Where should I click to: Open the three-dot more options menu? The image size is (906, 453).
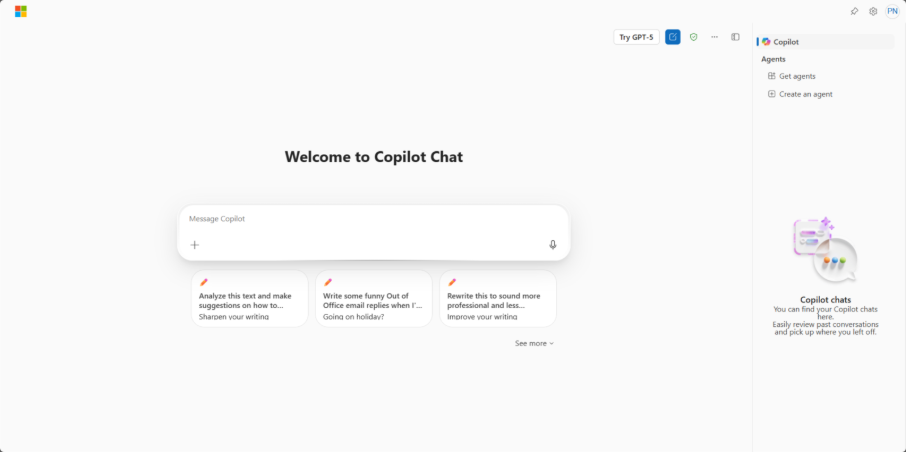coord(715,37)
